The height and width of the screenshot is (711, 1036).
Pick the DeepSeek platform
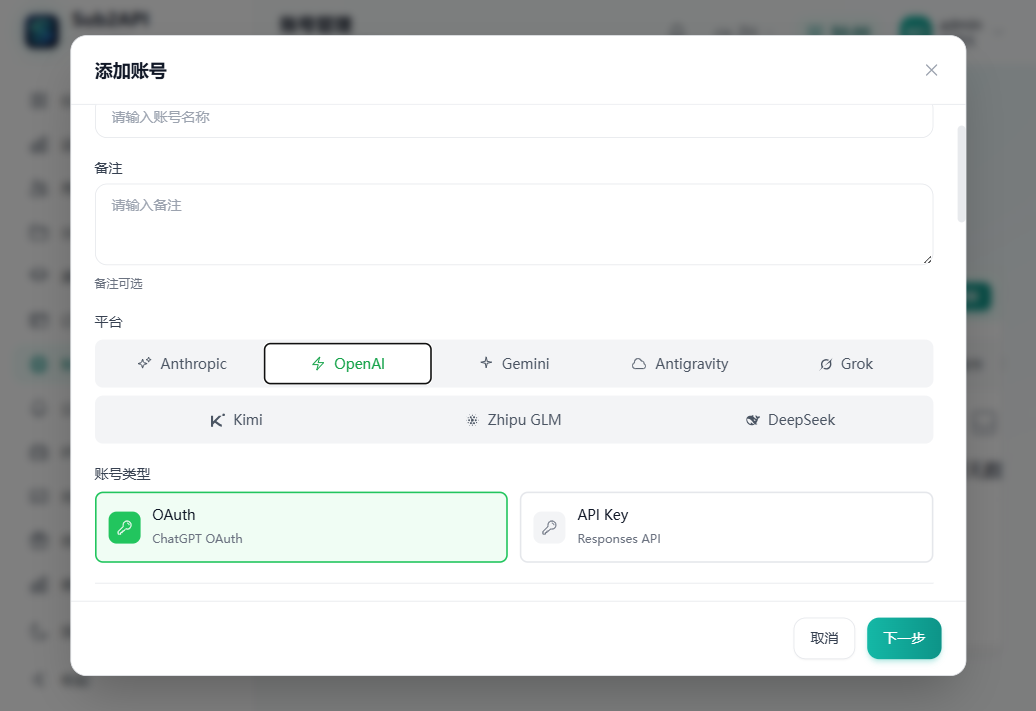coord(791,420)
